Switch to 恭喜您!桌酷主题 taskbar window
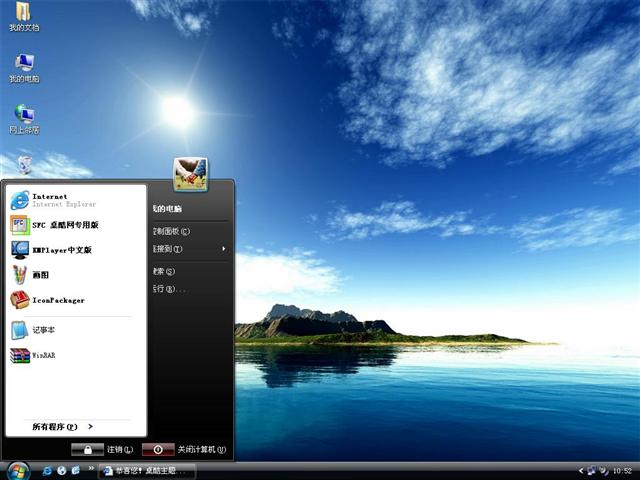Image resolution: width=640 pixels, height=480 pixels. (147, 471)
